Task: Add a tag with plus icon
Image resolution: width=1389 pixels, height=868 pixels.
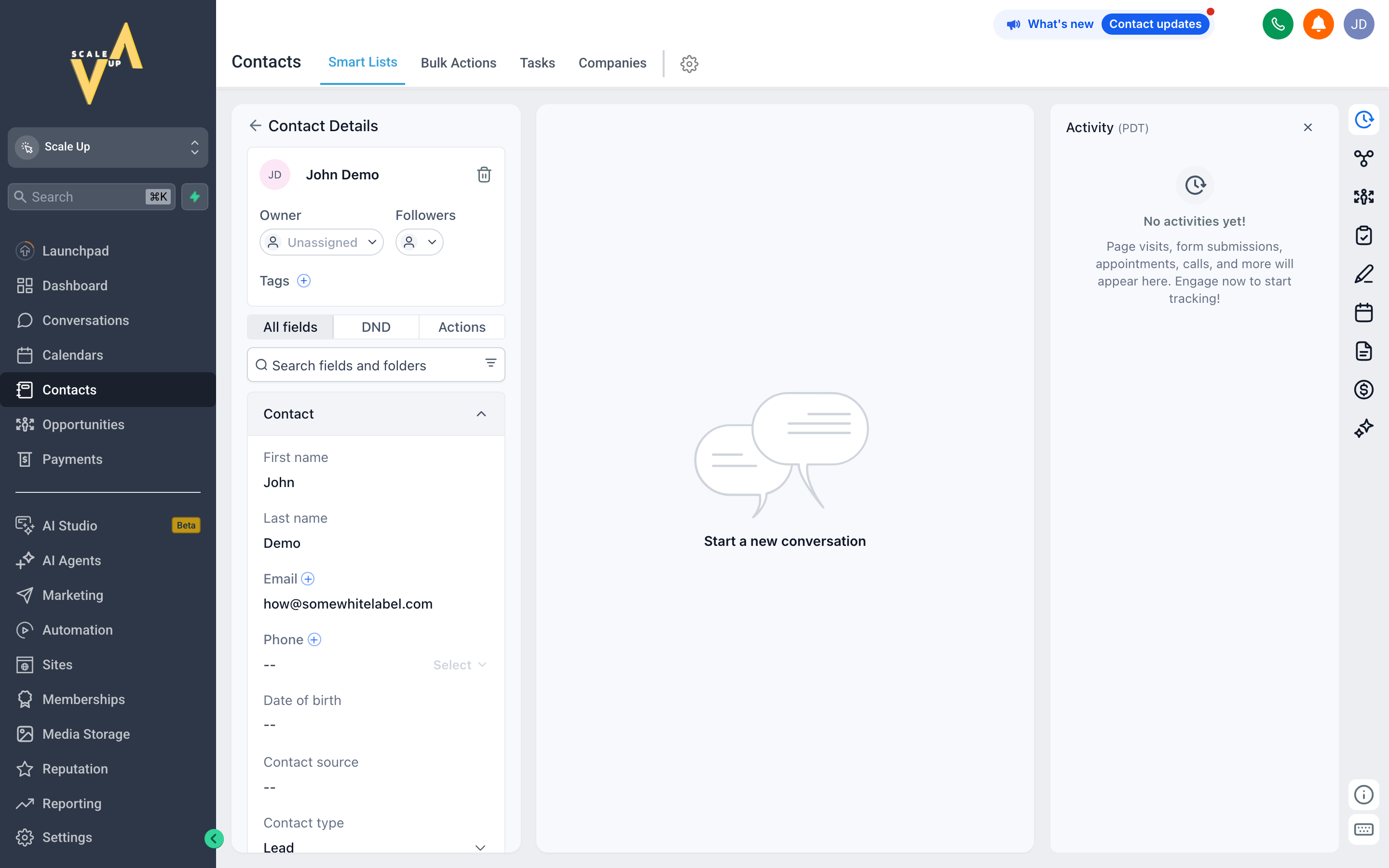Action: pos(304,281)
